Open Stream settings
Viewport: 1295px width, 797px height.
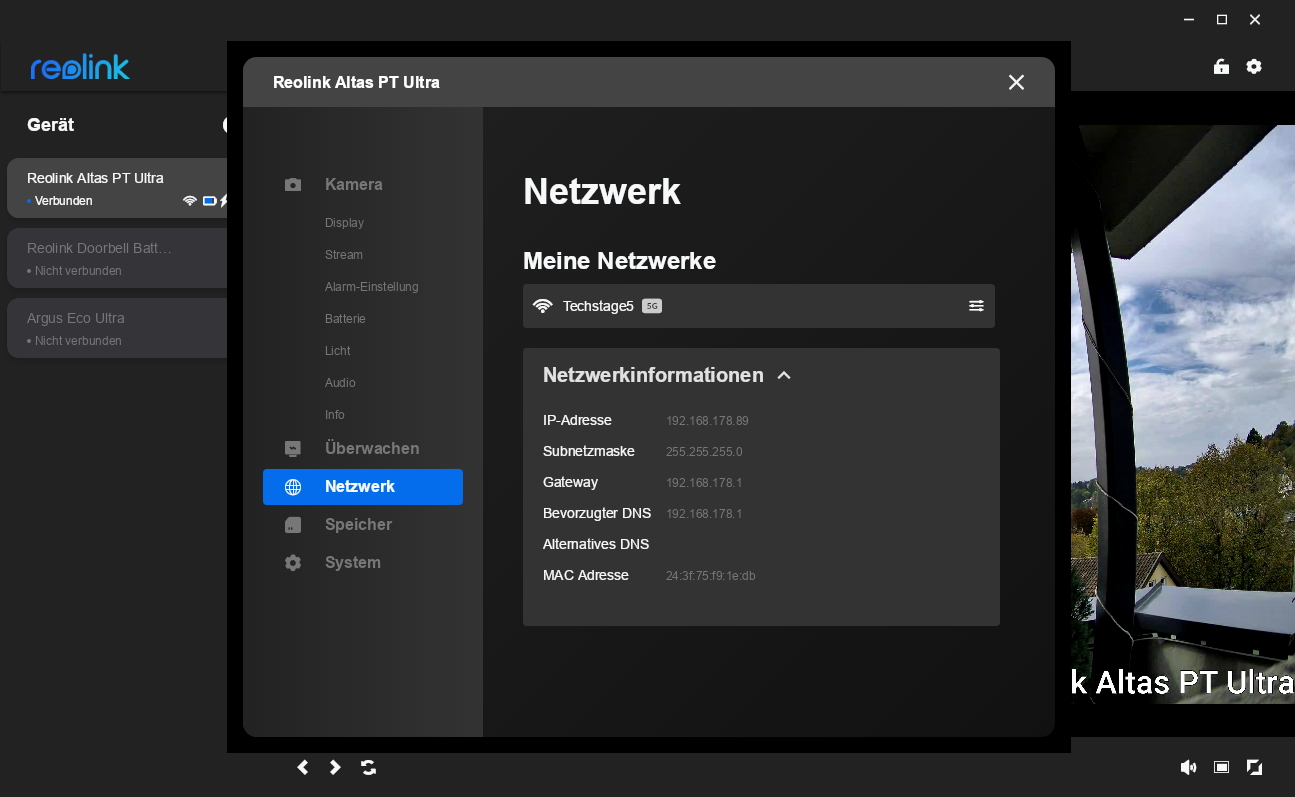(x=343, y=255)
